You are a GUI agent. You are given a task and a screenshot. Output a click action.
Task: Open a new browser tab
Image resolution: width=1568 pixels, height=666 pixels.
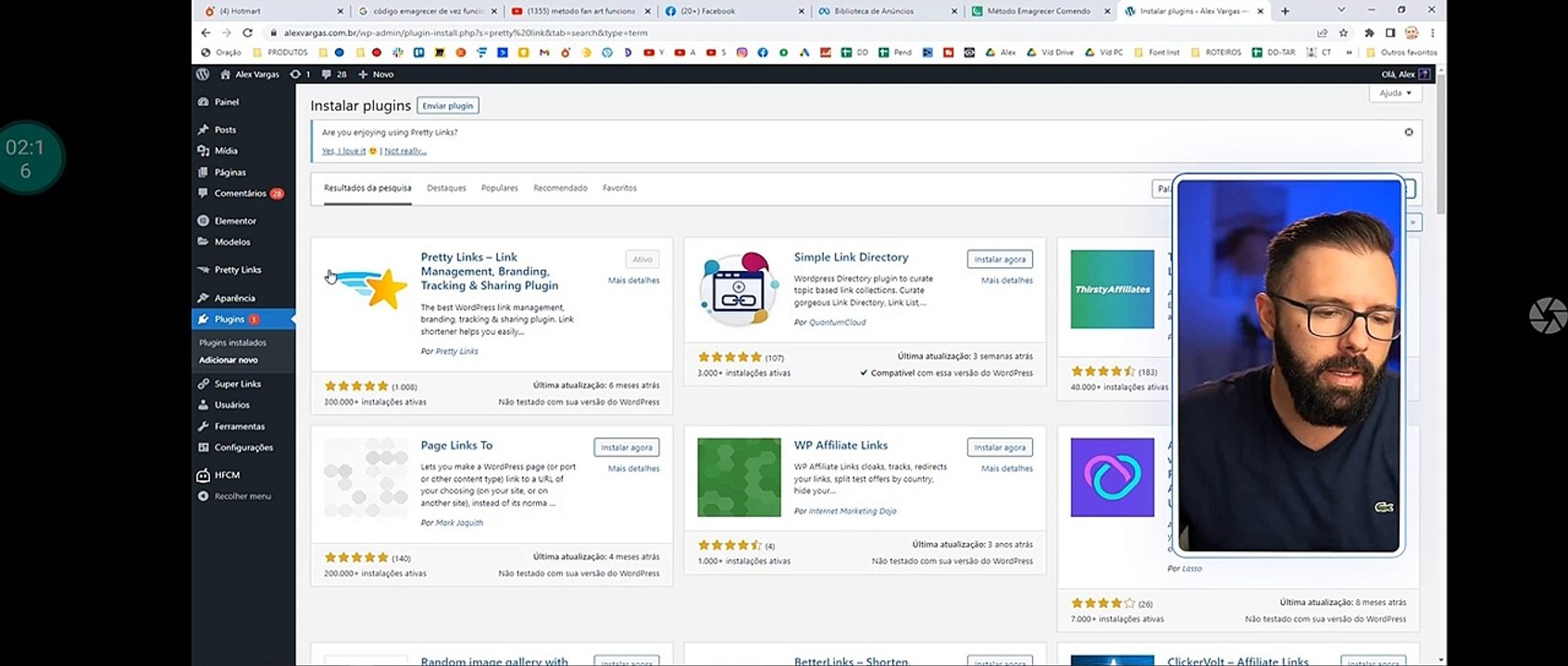click(1285, 11)
